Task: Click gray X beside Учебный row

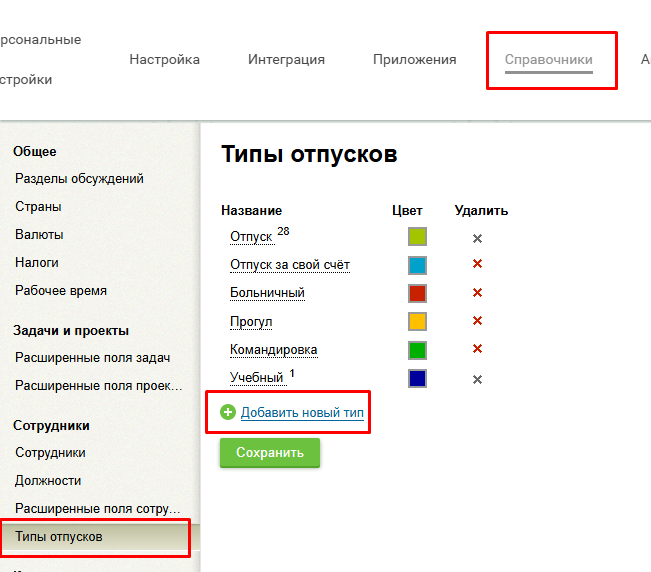Action: (477, 379)
